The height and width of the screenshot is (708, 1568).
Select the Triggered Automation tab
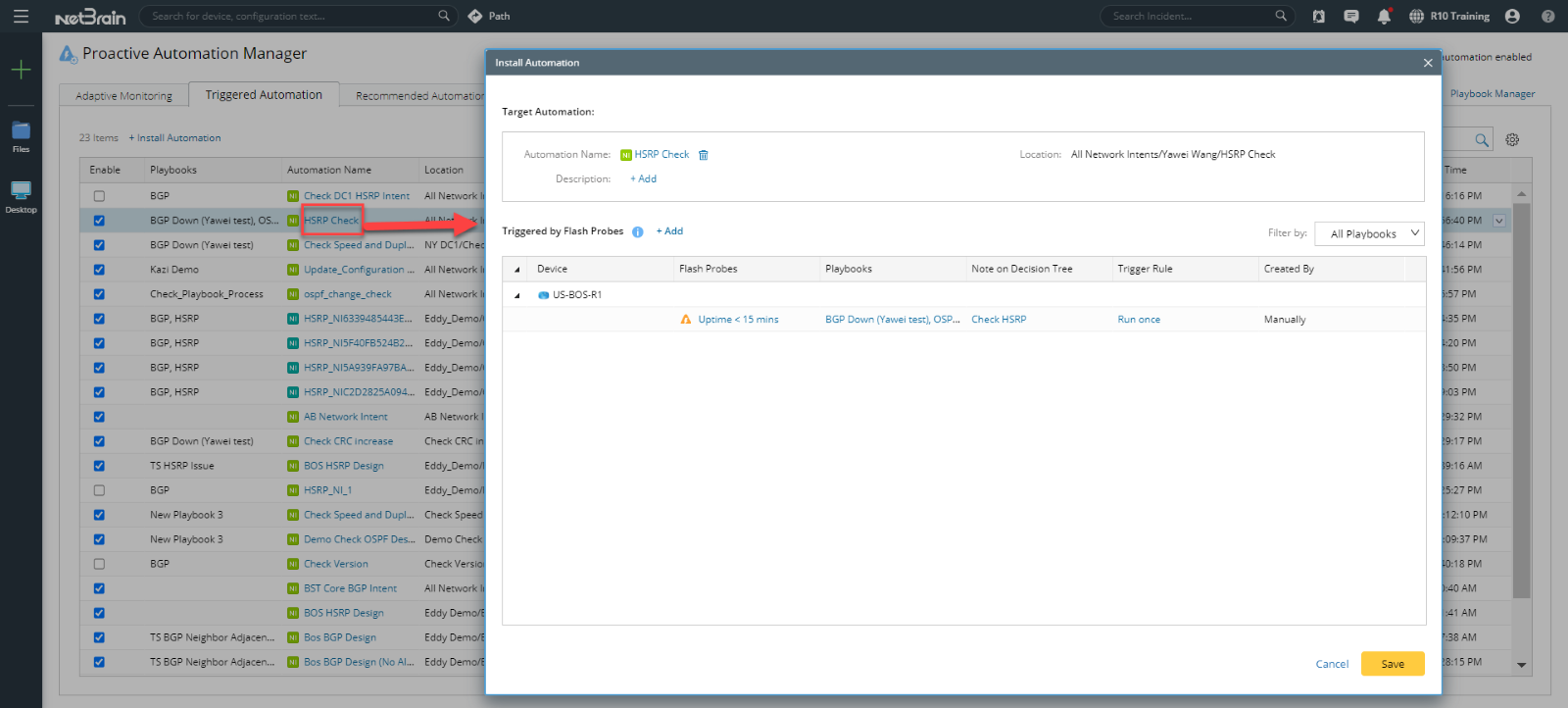(x=264, y=94)
